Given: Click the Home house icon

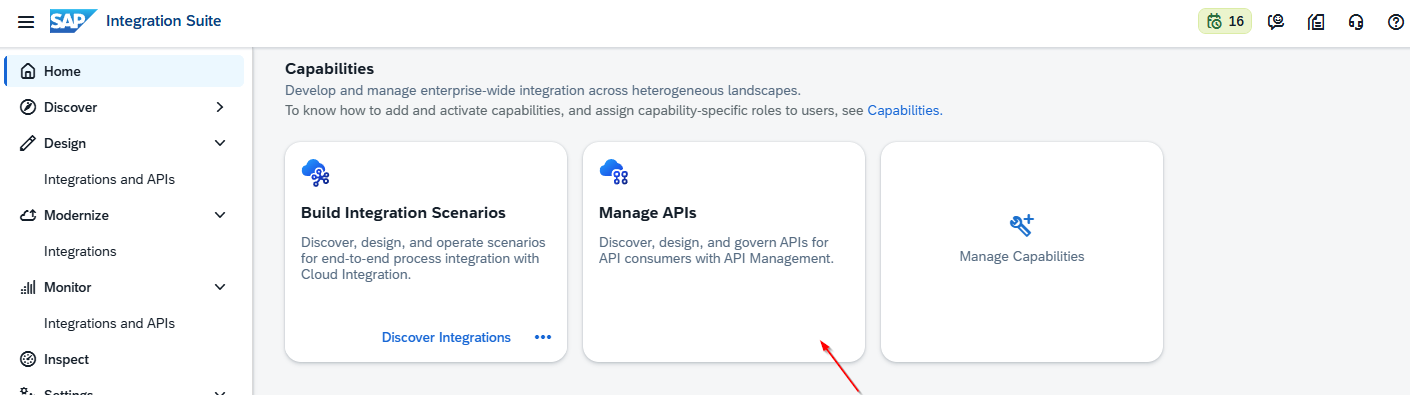Looking at the screenshot, I should 28,71.
